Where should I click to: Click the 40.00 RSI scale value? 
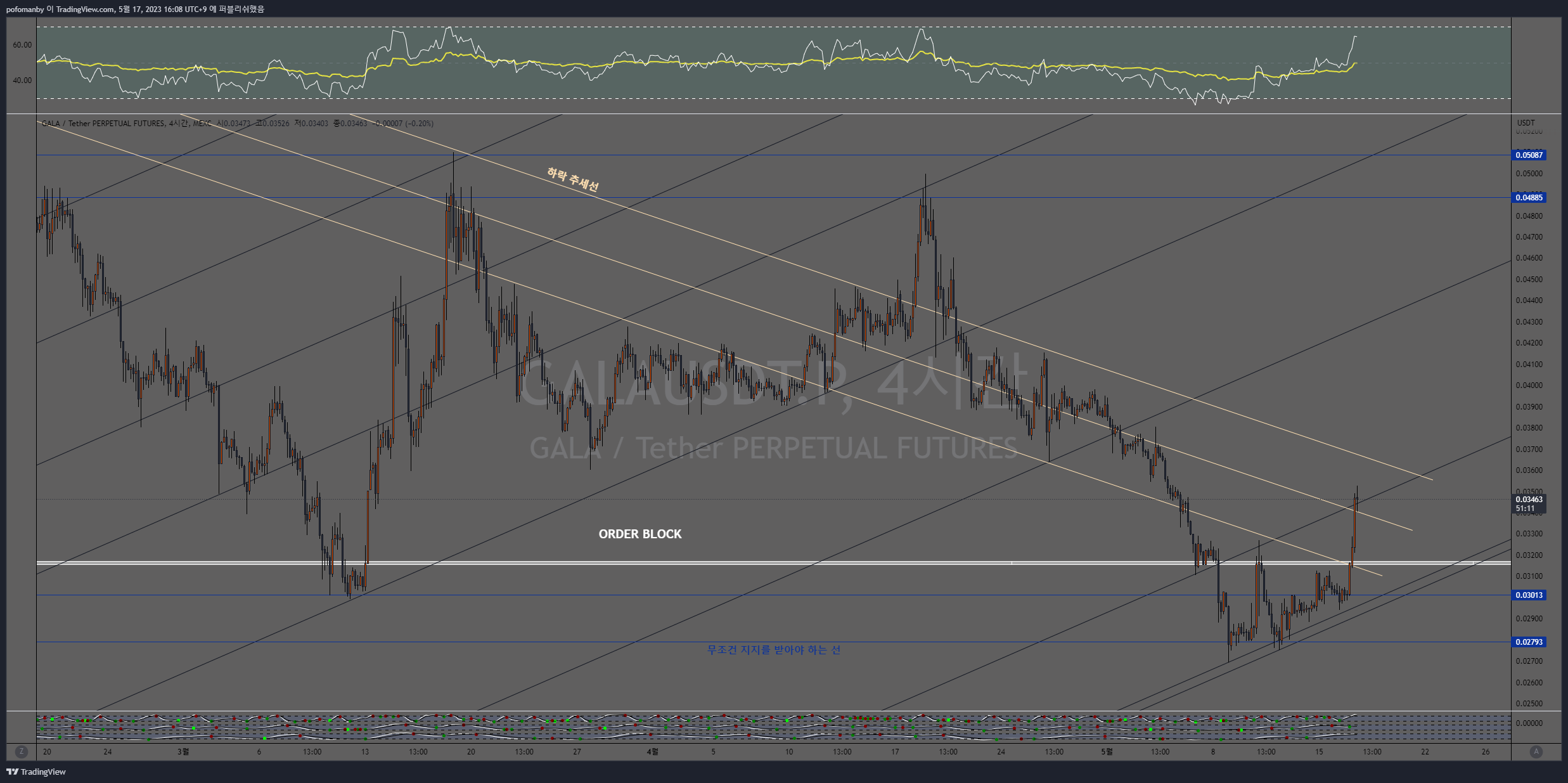(22, 81)
